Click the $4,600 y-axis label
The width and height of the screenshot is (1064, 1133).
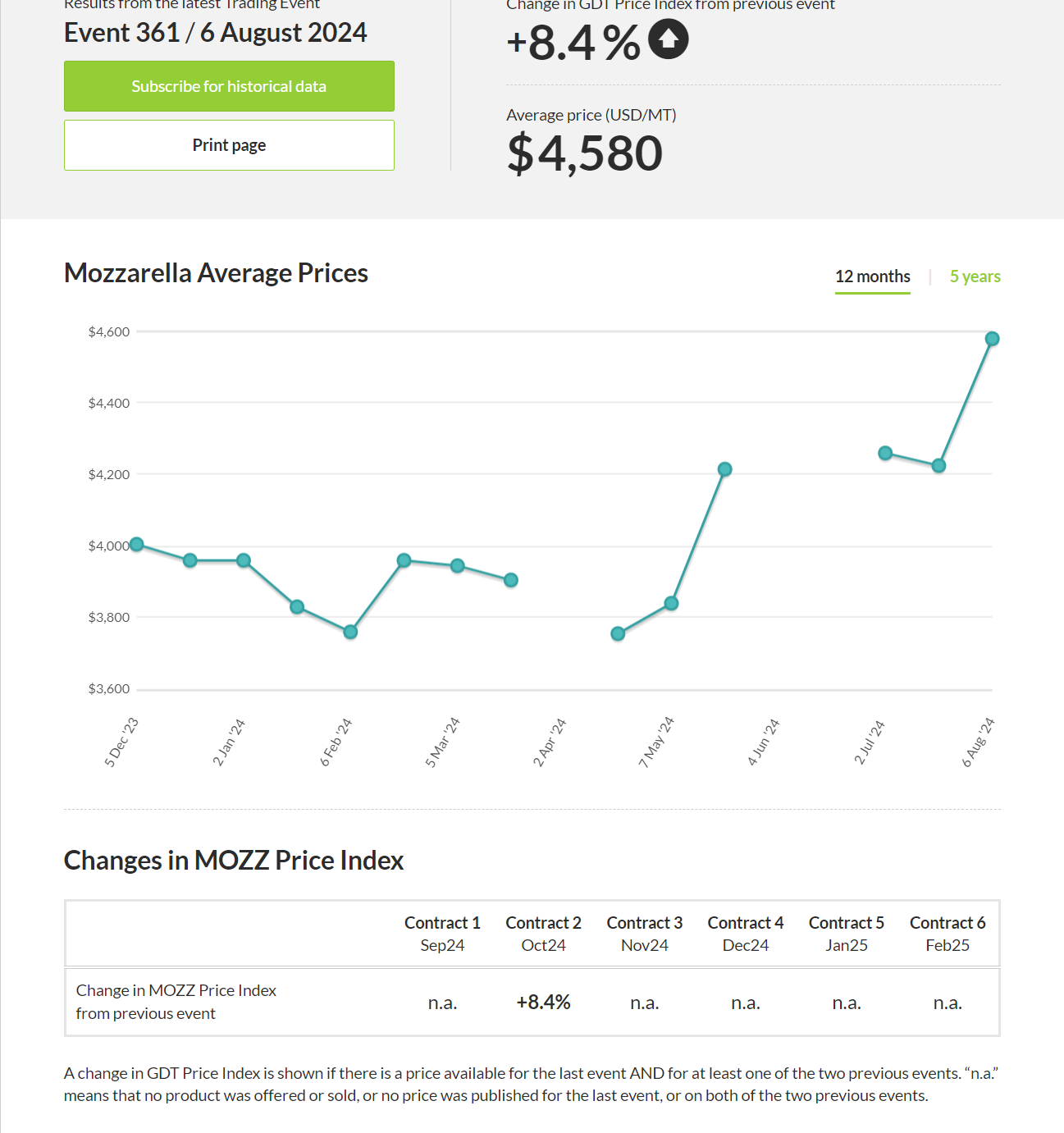pos(109,331)
